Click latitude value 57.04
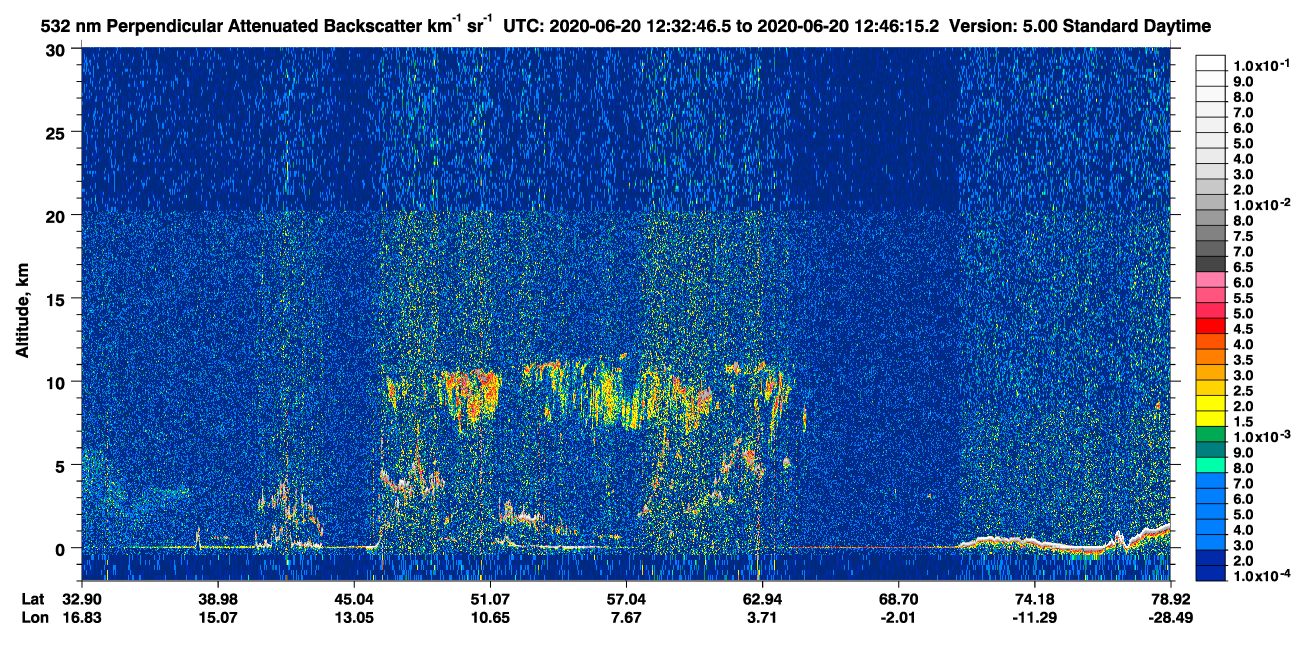This screenshot has width=1300, height=667. (626, 599)
